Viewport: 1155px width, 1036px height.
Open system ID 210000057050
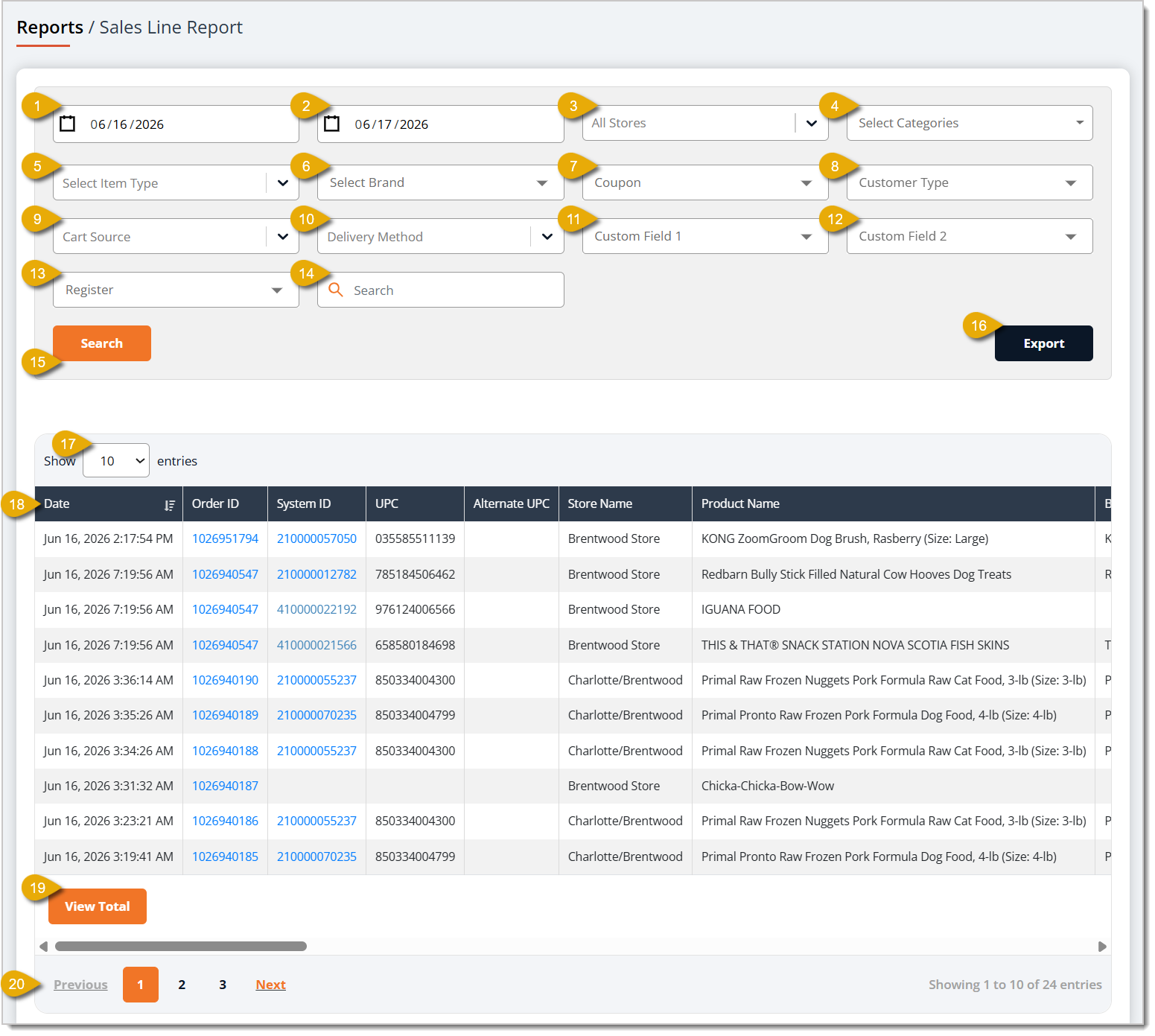pyautogui.click(x=316, y=538)
